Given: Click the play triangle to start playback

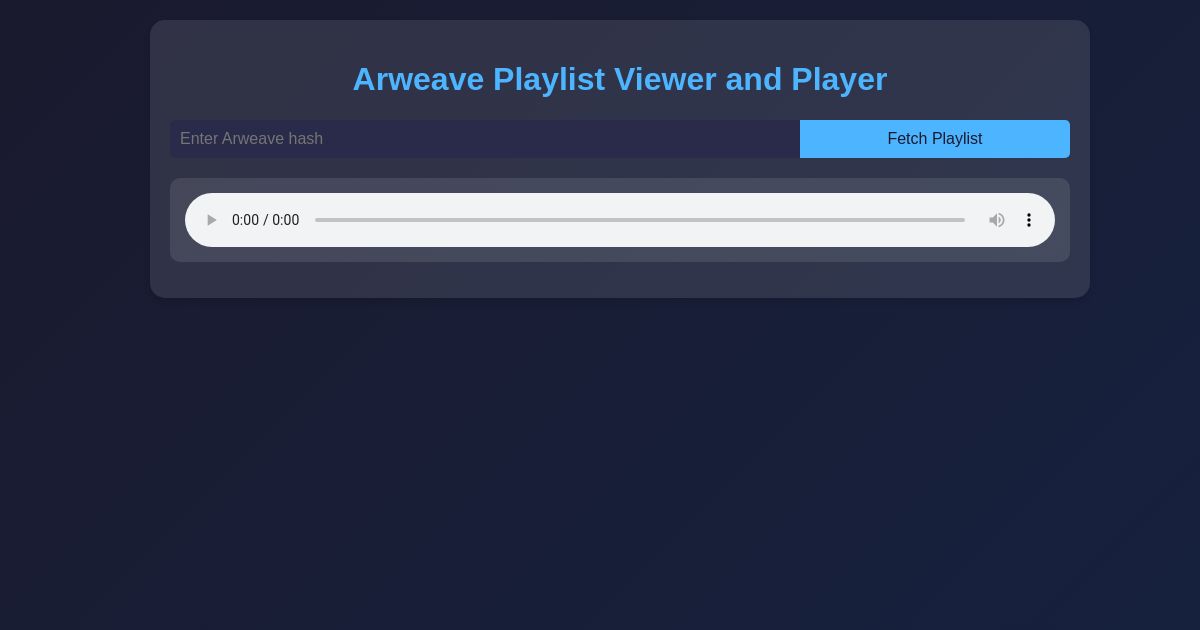Looking at the screenshot, I should point(211,220).
